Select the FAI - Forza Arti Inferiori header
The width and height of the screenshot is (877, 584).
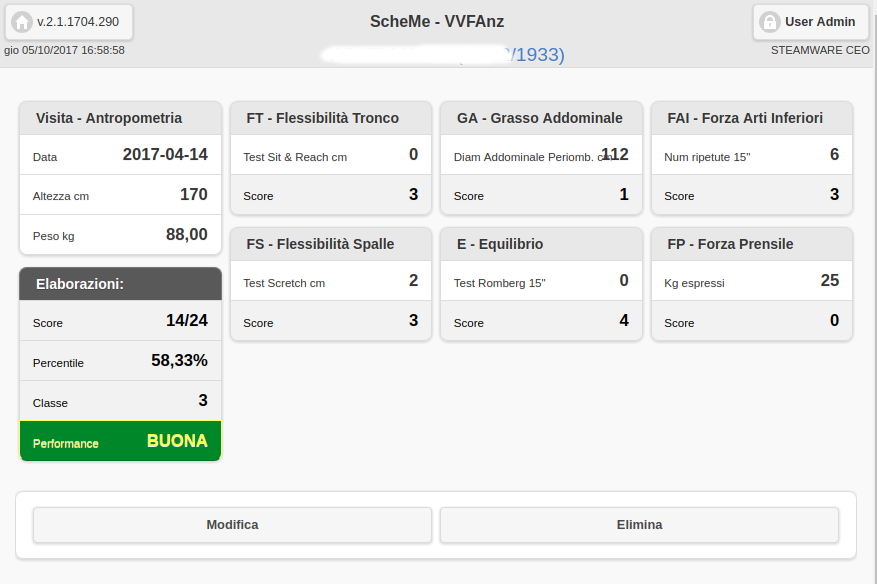tap(752, 118)
